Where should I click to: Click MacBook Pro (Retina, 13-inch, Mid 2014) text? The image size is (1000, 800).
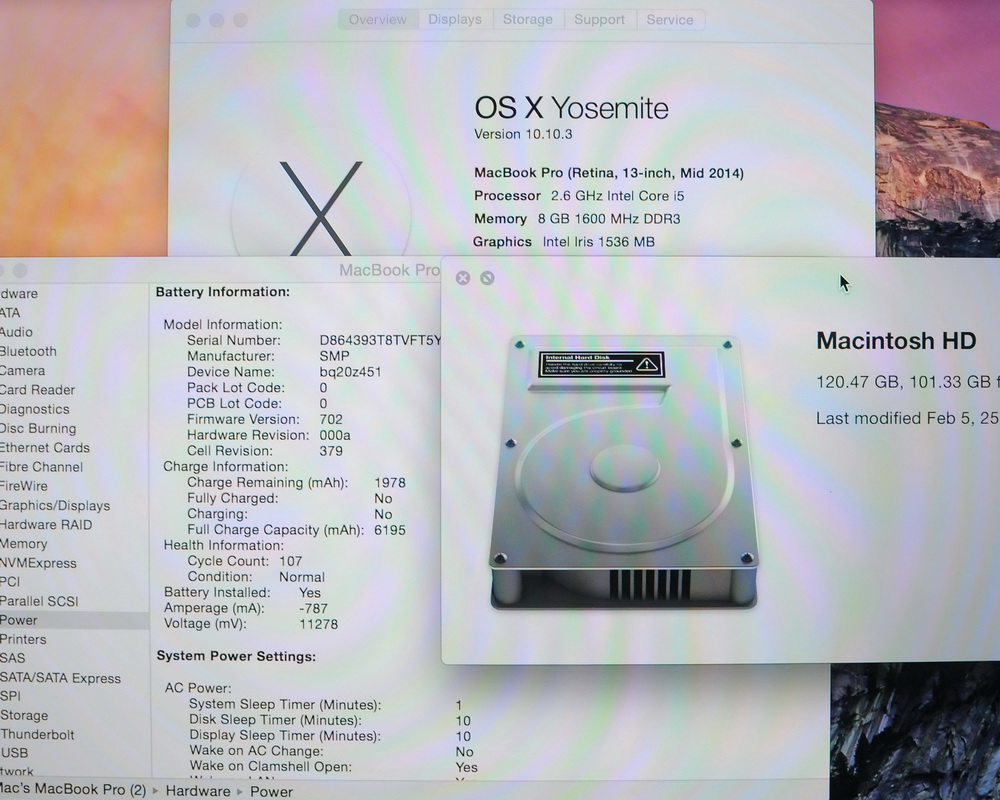(608, 173)
